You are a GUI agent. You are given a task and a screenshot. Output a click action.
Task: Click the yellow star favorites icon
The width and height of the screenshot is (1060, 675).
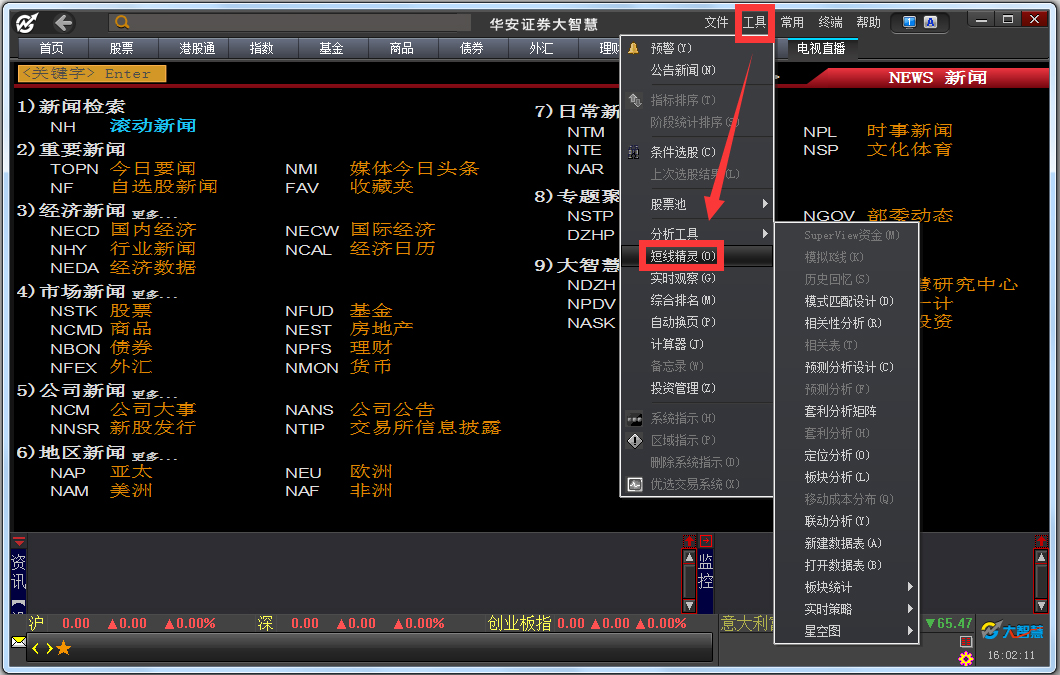coord(64,648)
